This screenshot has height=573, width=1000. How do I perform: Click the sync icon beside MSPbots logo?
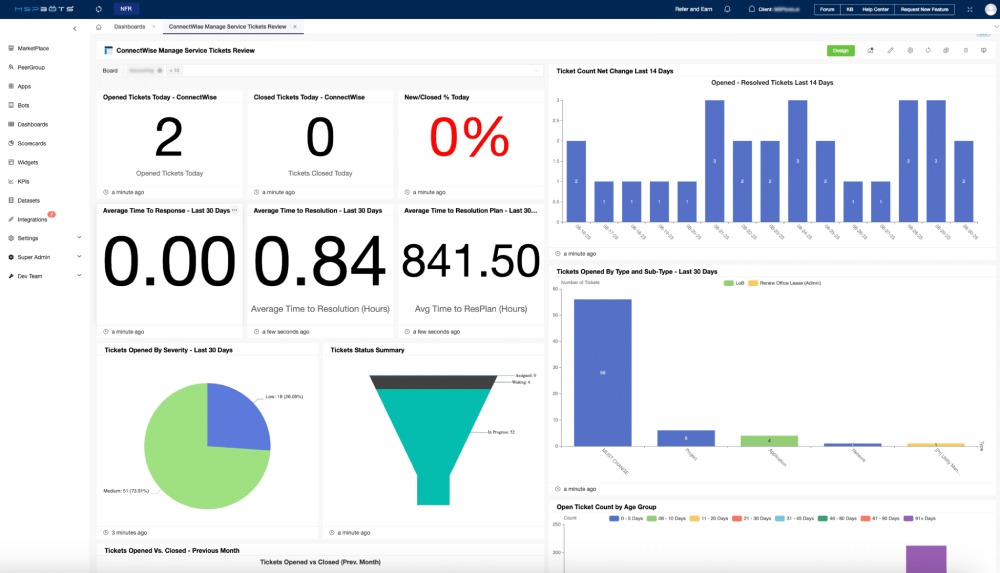99,9
